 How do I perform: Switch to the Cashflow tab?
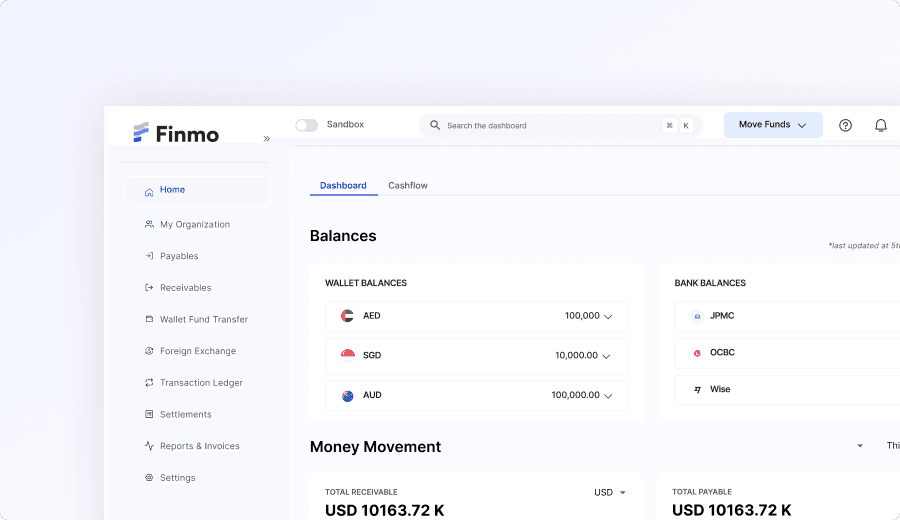[x=408, y=185]
